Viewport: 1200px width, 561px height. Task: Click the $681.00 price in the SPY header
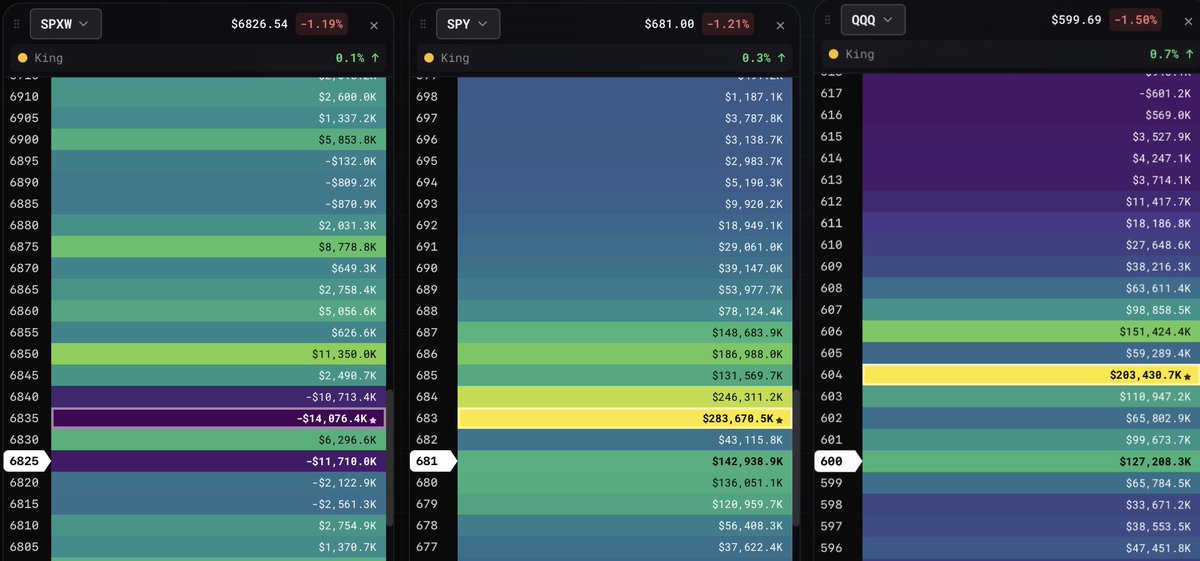671,24
